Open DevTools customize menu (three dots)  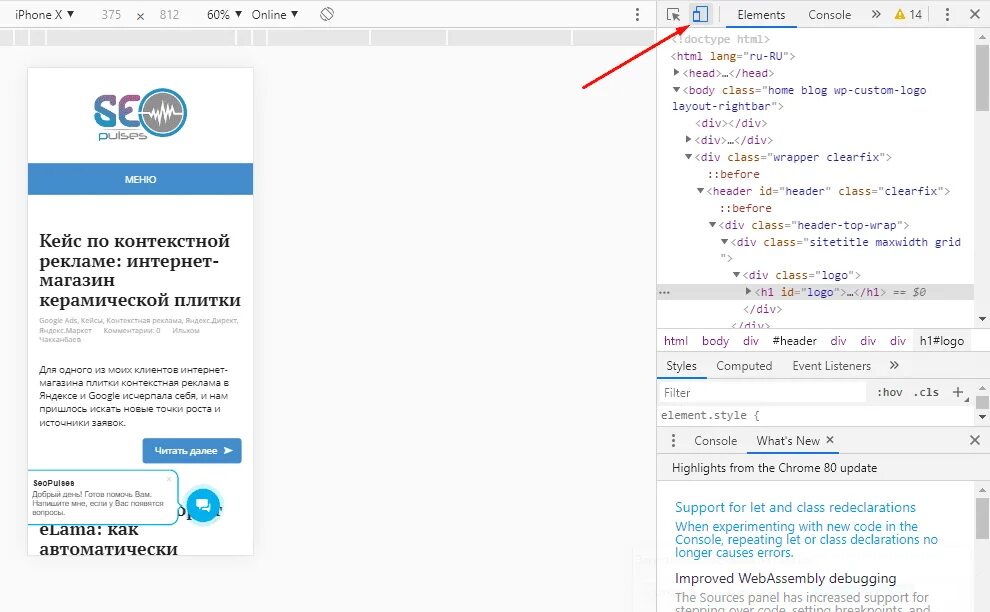click(947, 15)
